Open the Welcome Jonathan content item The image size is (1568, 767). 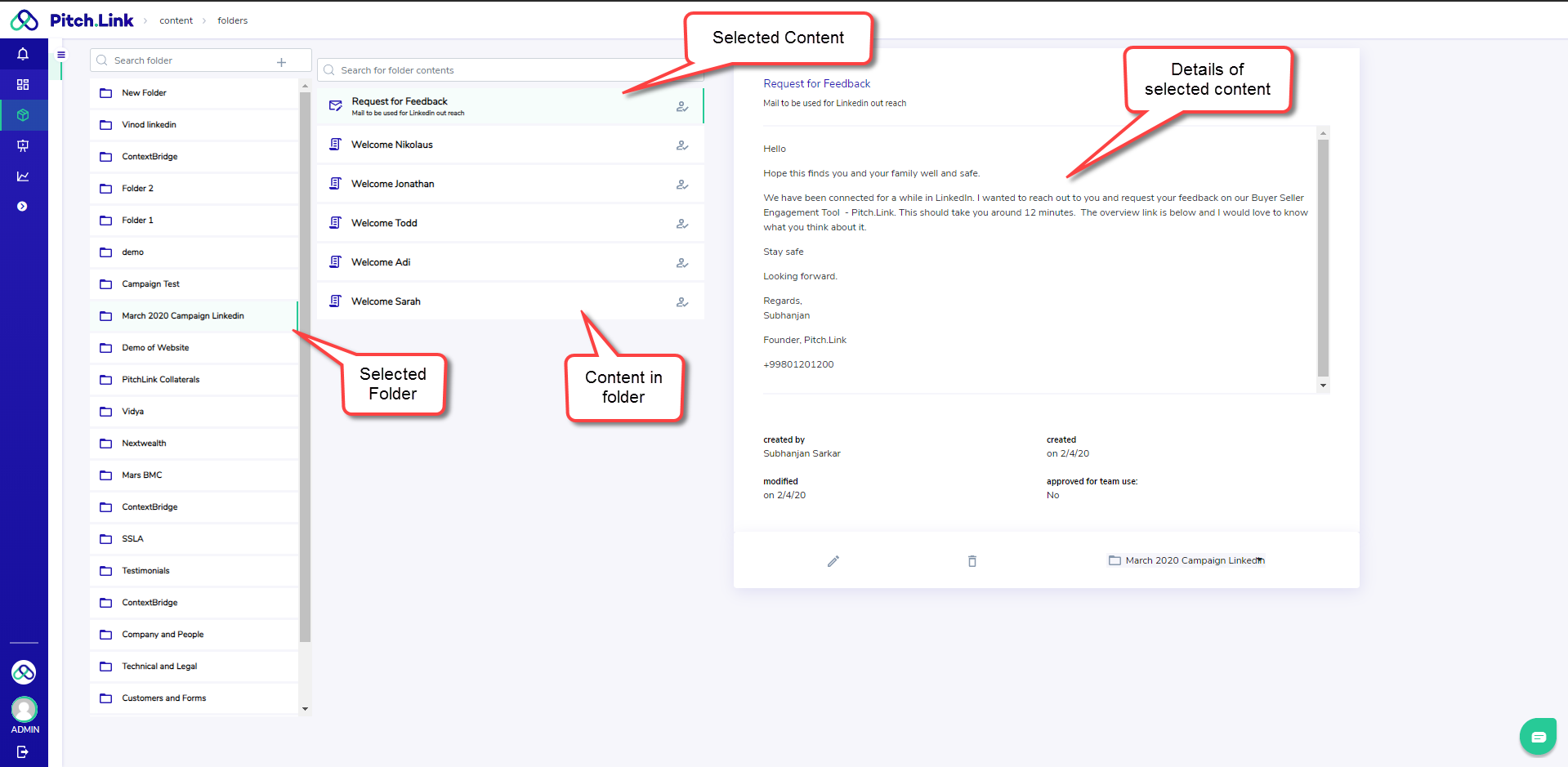tap(393, 184)
